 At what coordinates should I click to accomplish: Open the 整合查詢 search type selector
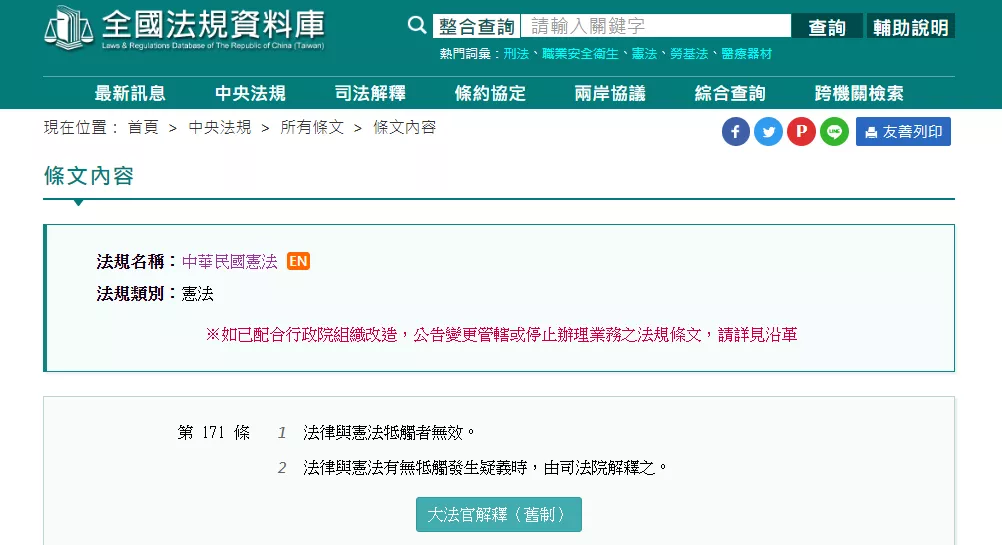[477, 26]
